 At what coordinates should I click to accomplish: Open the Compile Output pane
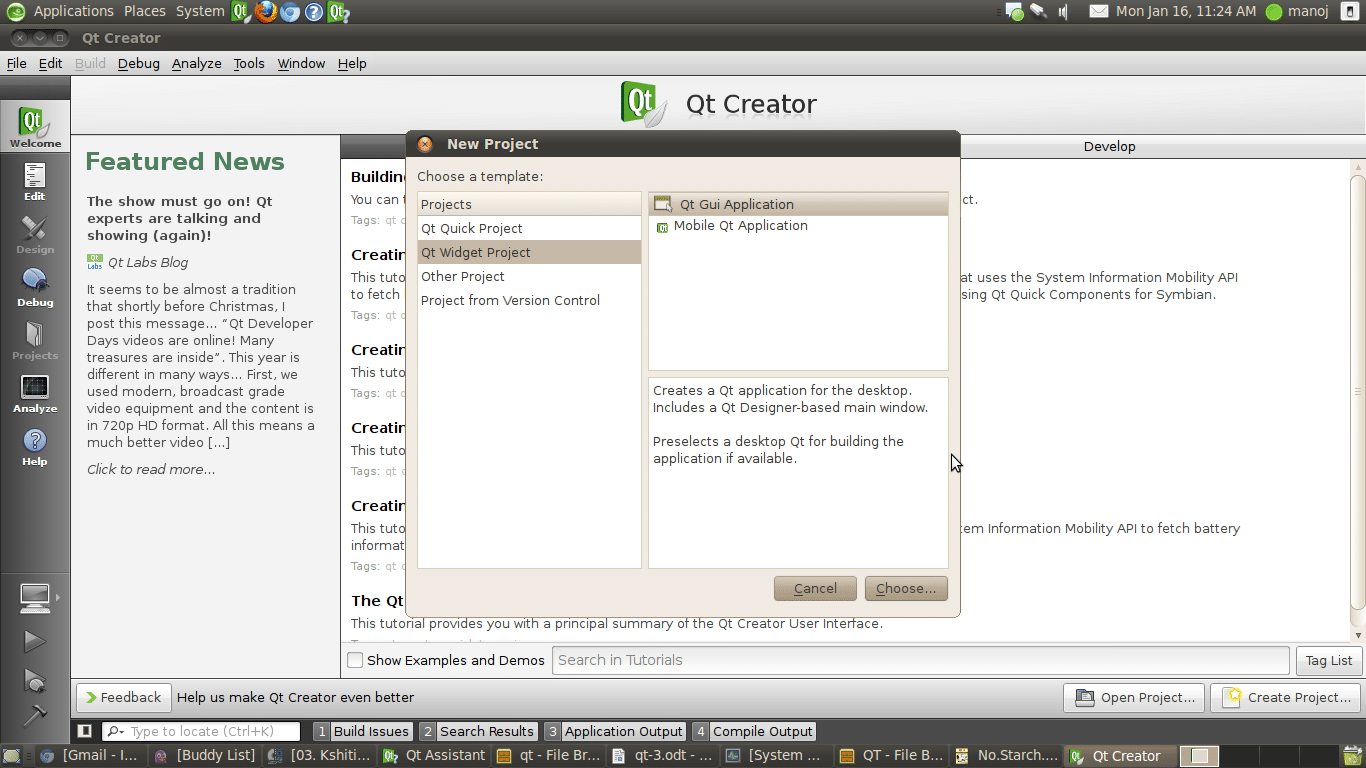click(754, 731)
